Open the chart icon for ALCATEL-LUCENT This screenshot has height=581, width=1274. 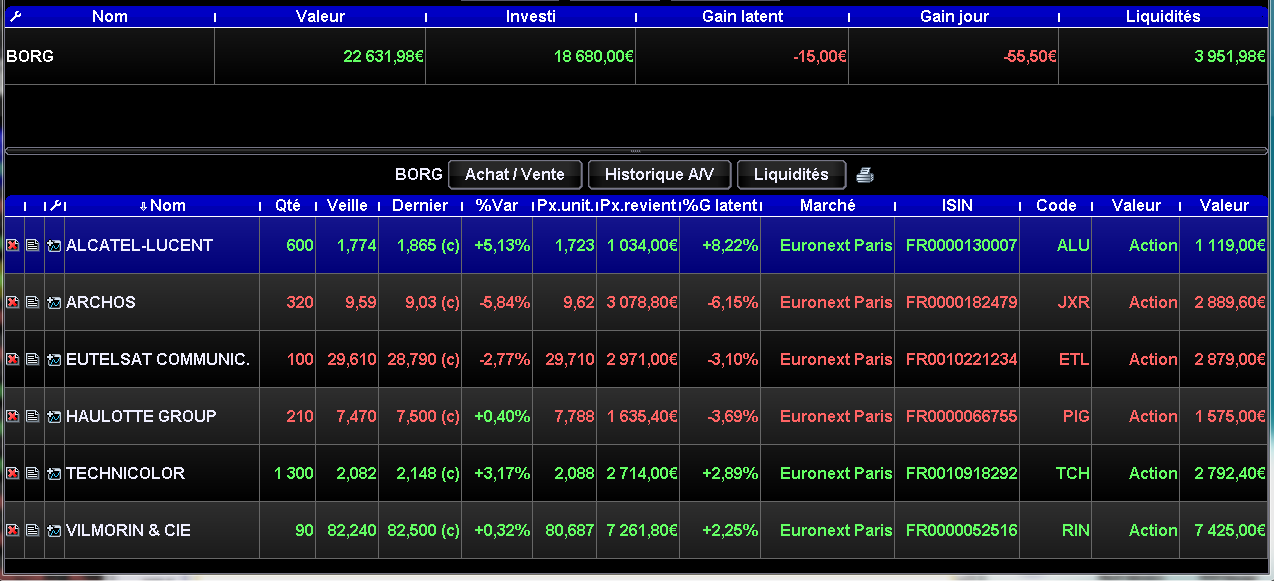pyautogui.click(x=53, y=245)
